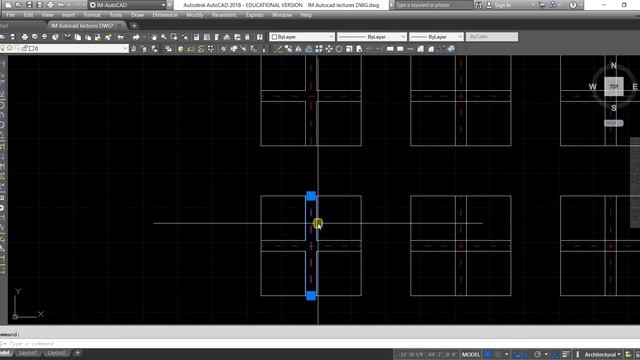Select the Move tool in Modify toolbar
This screenshot has width=640, height=360.
[329, 49]
